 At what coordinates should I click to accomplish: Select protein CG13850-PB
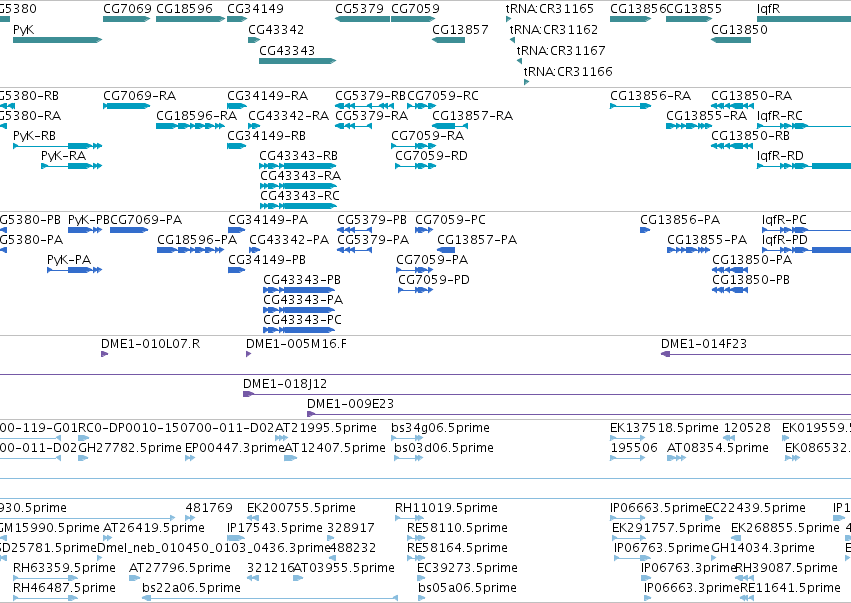pyautogui.click(x=730, y=290)
